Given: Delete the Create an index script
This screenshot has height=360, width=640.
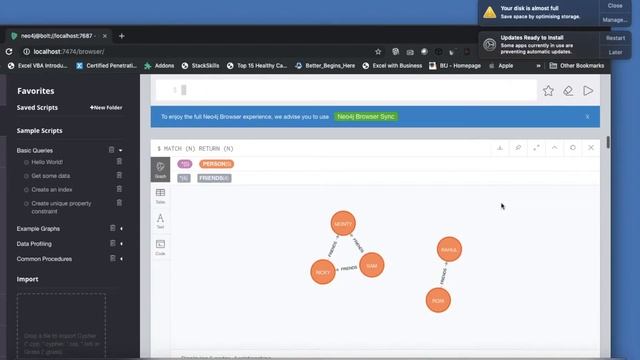Looking at the screenshot, I should click(x=119, y=189).
